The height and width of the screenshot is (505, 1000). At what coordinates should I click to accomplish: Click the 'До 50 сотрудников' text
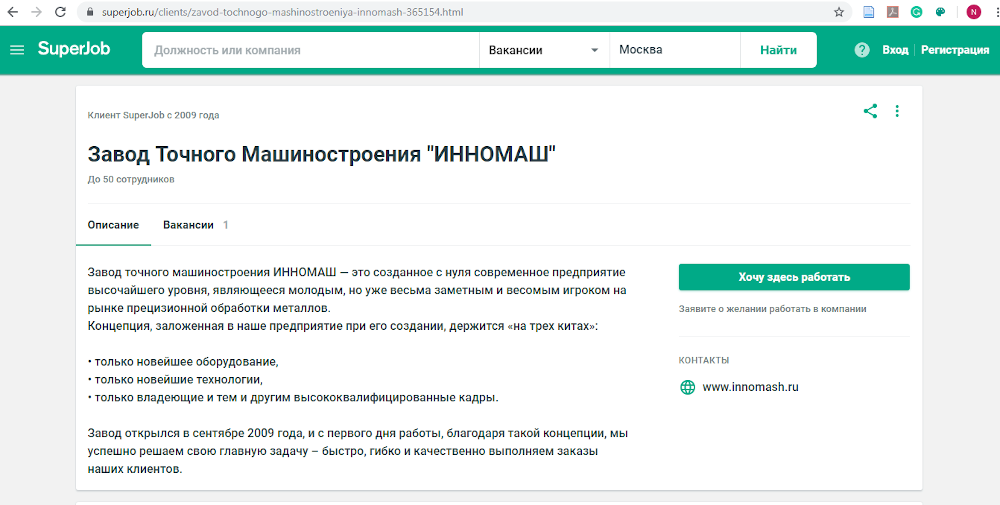point(131,180)
